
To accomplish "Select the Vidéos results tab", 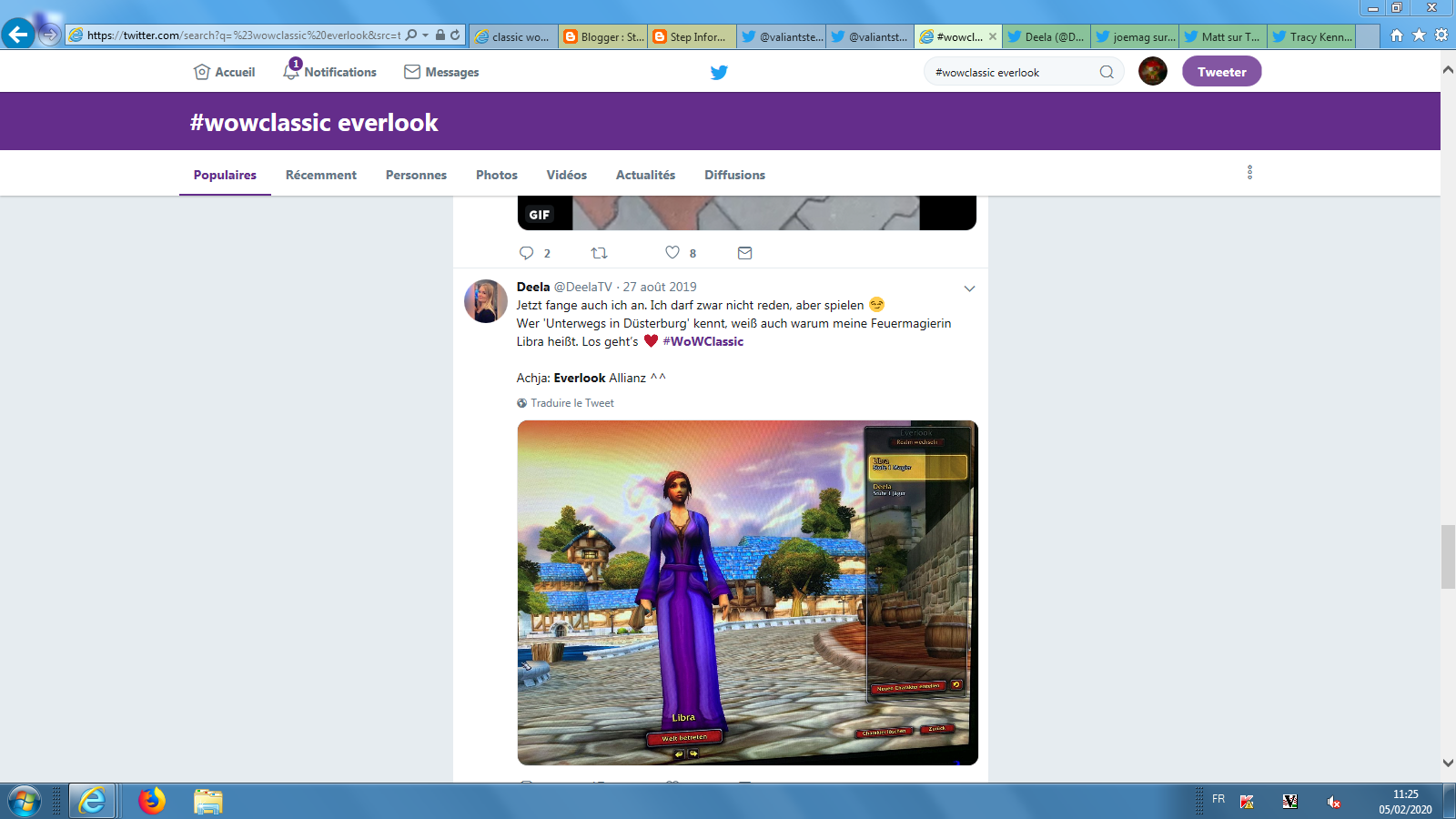I will (566, 175).
